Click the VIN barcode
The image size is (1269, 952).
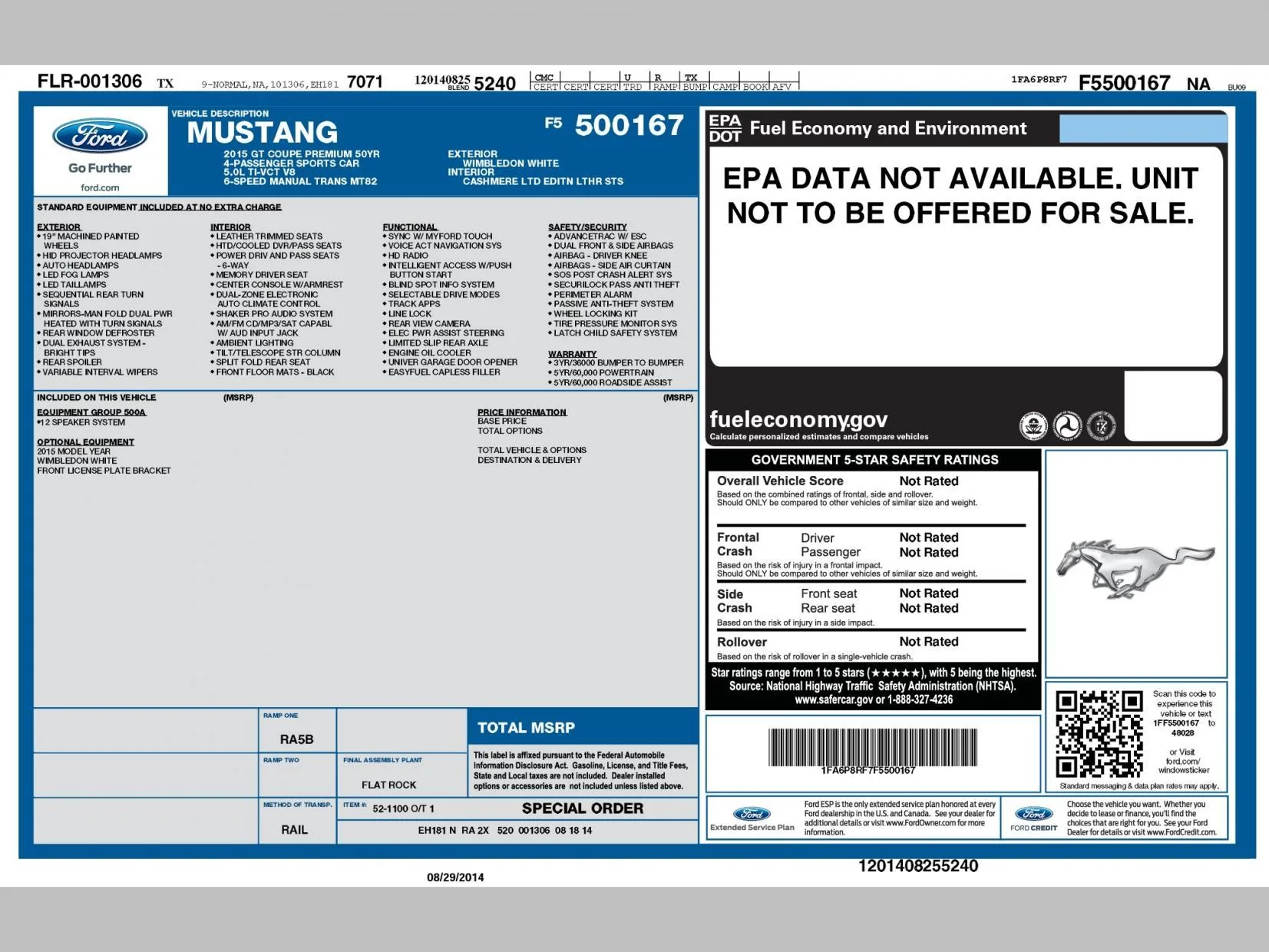(873, 747)
